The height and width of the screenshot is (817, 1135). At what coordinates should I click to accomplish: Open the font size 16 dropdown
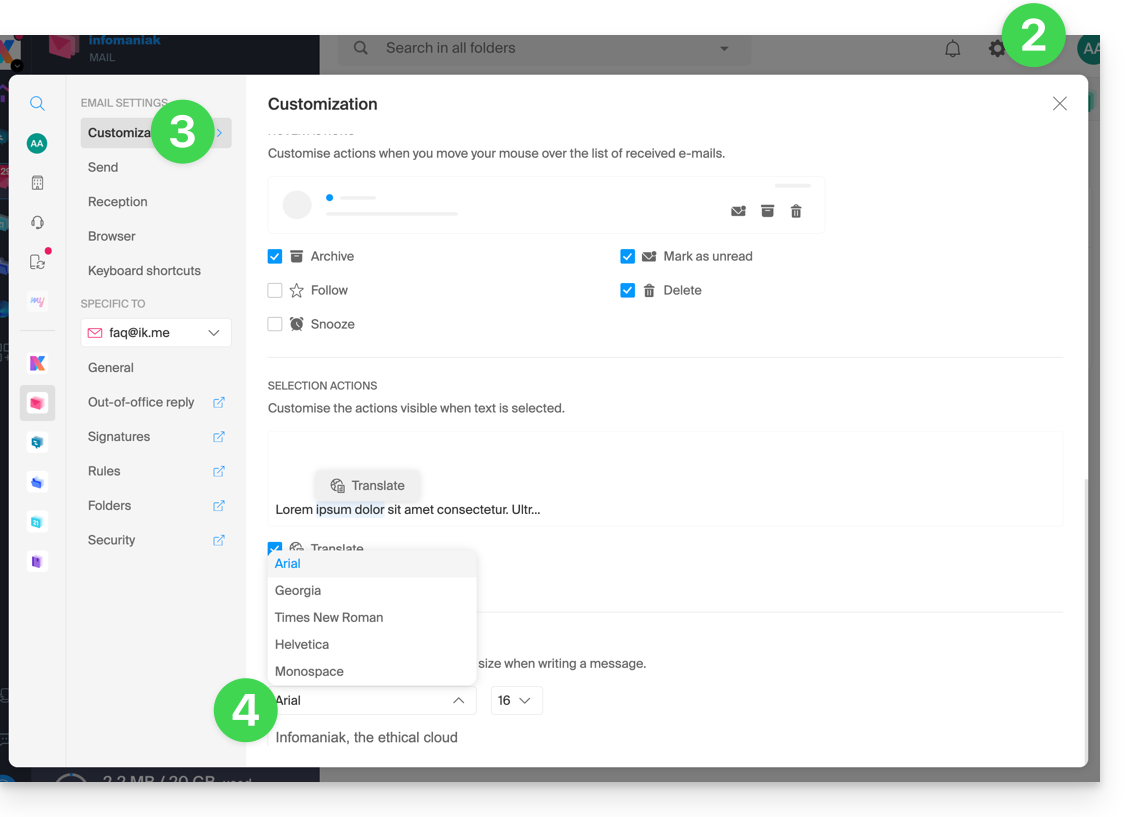[x=516, y=700]
